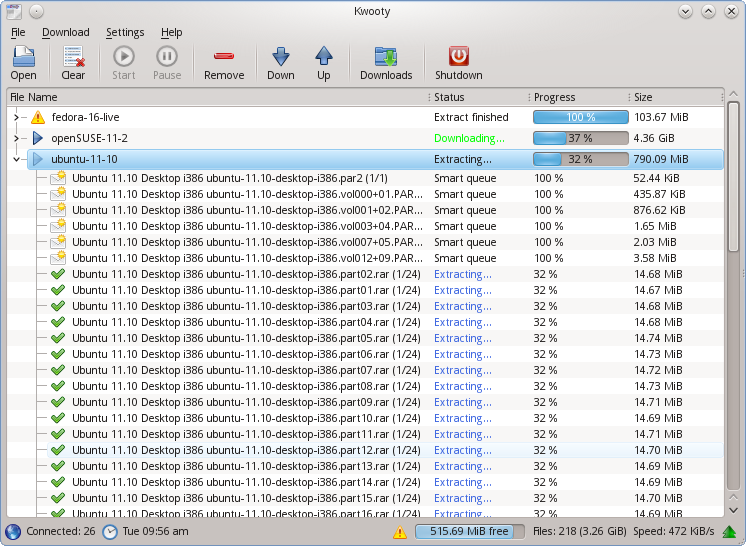This screenshot has width=746, height=546.
Task: Click 'Speed: 472 KiB/s' in status bar
Action: click(x=673, y=531)
